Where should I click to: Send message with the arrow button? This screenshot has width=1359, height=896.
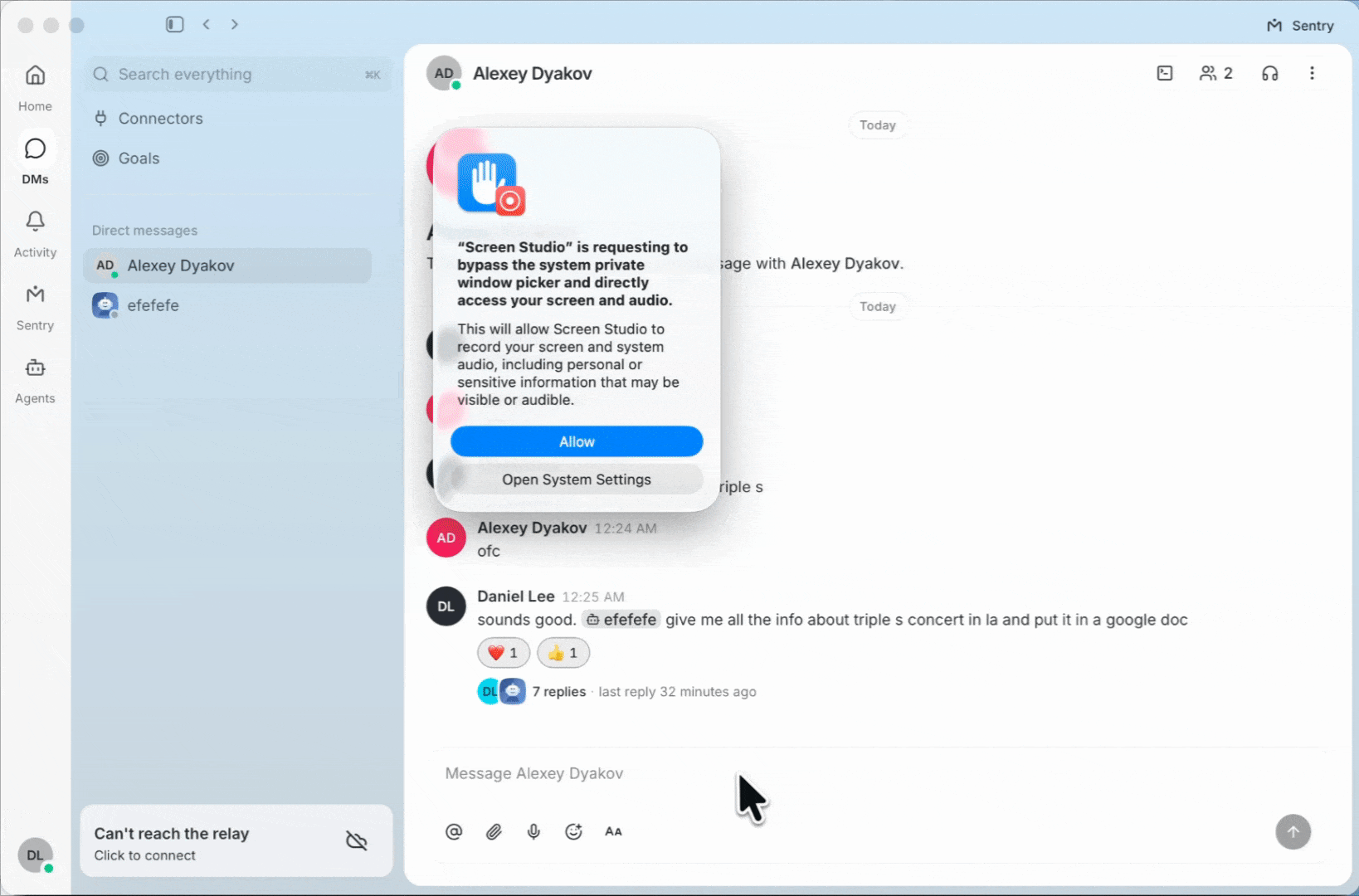(1293, 831)
